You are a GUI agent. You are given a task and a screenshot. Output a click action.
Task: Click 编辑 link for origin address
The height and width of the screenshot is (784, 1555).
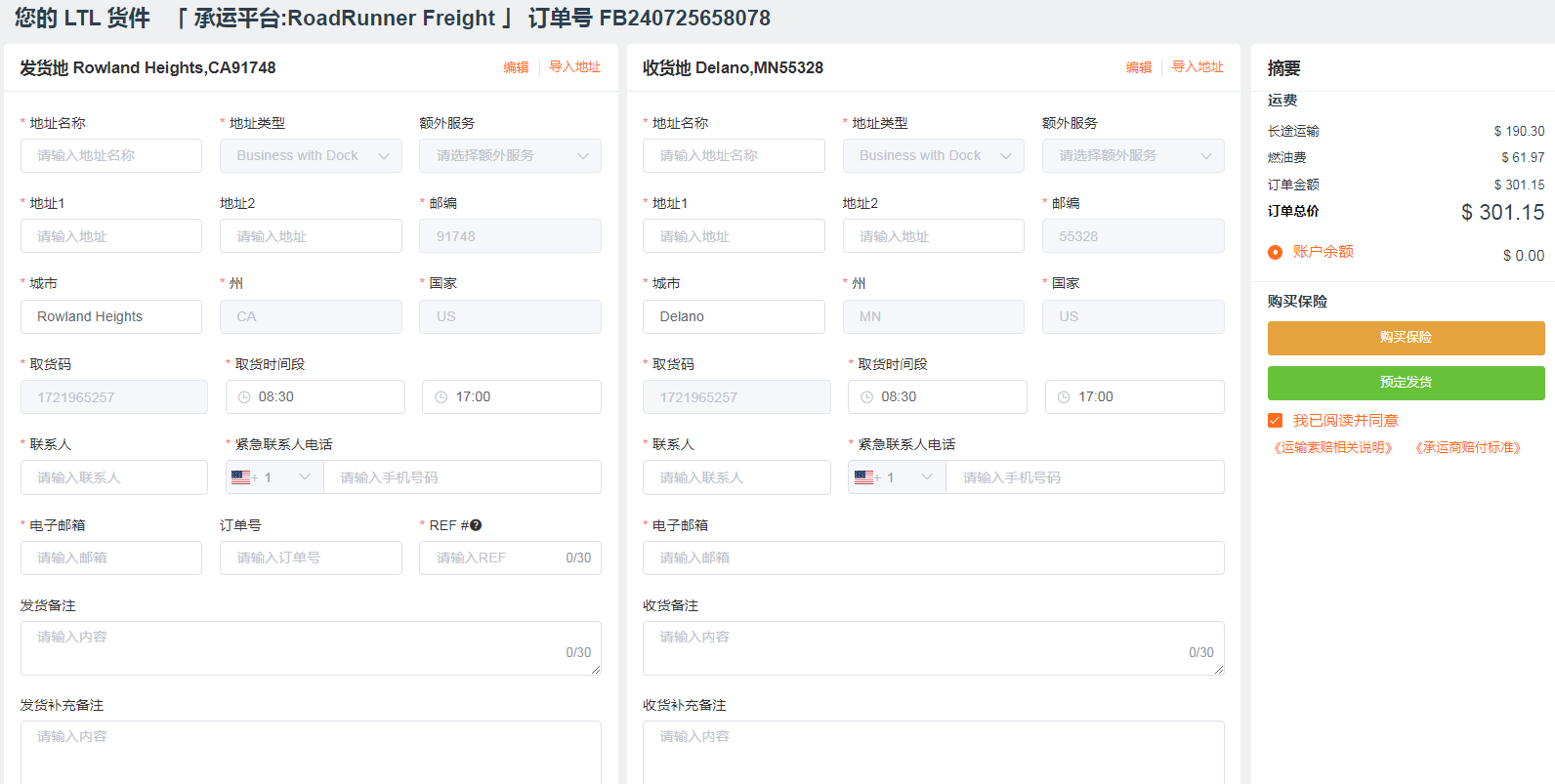516,67
